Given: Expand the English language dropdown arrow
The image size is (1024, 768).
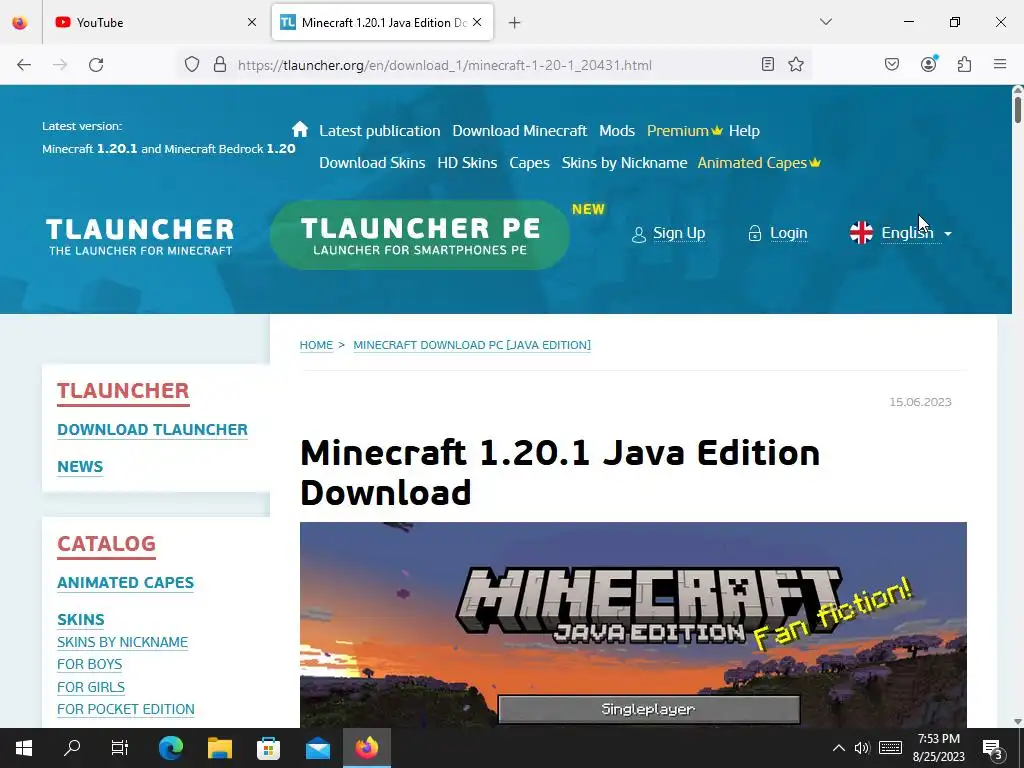Looking at the screenshot, I should [948, 234].
